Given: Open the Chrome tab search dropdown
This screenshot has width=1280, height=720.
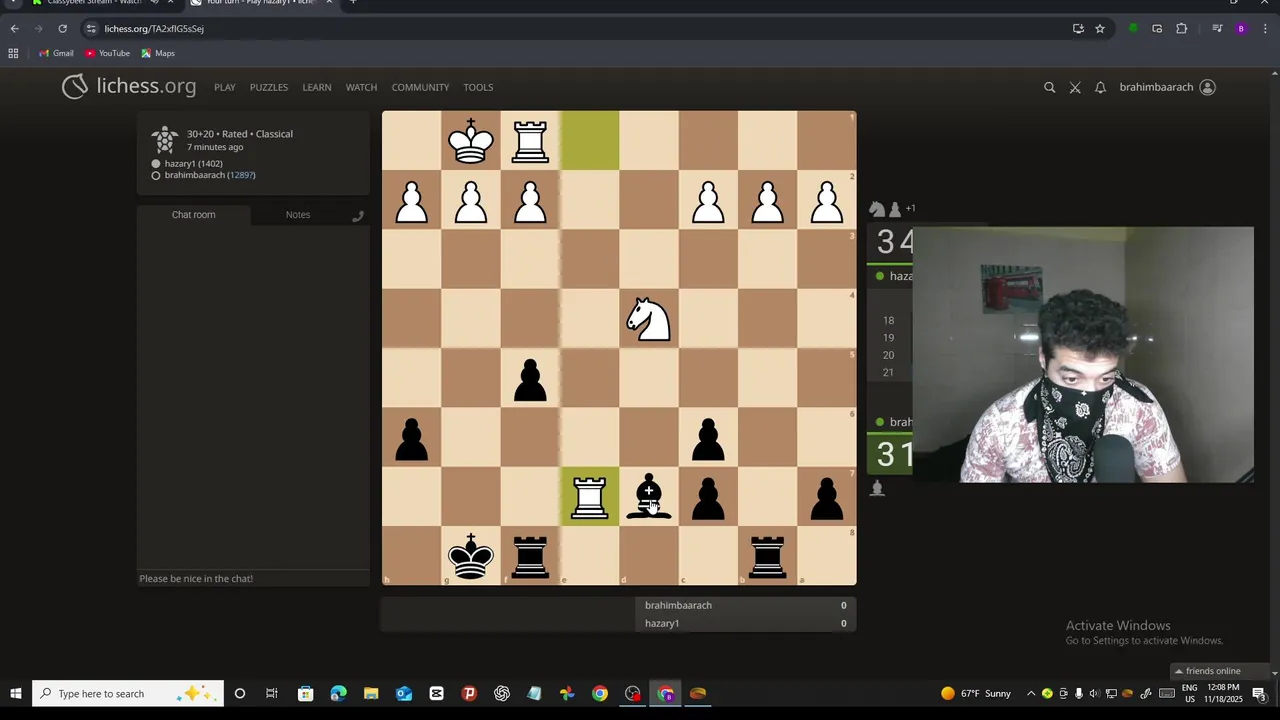Looking at the screenshot, I should click(x=14, y=3).
